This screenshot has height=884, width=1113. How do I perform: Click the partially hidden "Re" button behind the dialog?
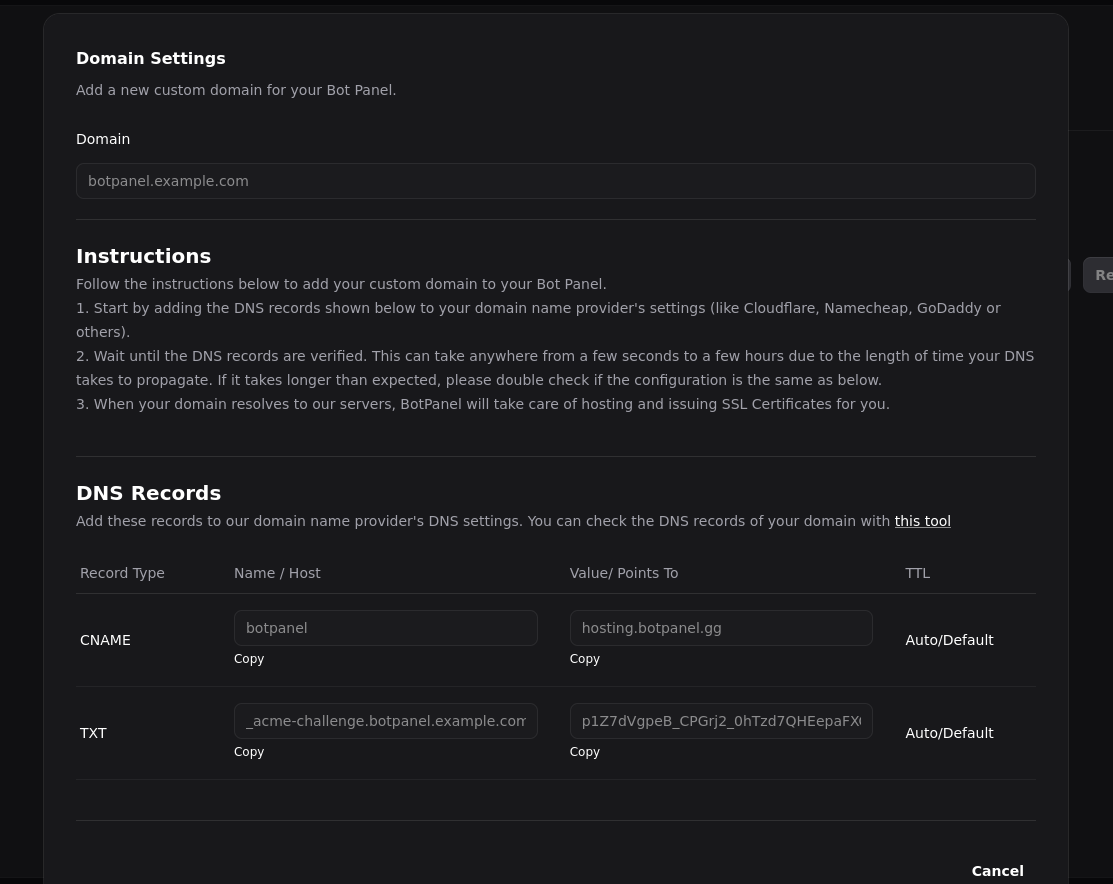(1100, 275)
